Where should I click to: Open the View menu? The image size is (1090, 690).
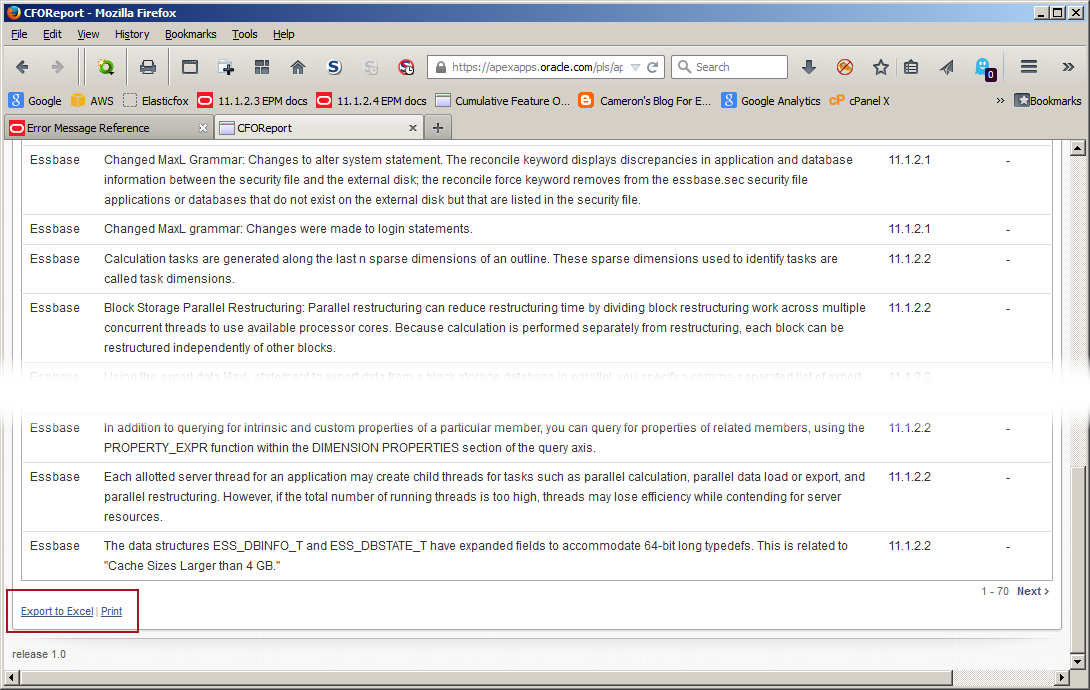(88, 34)
